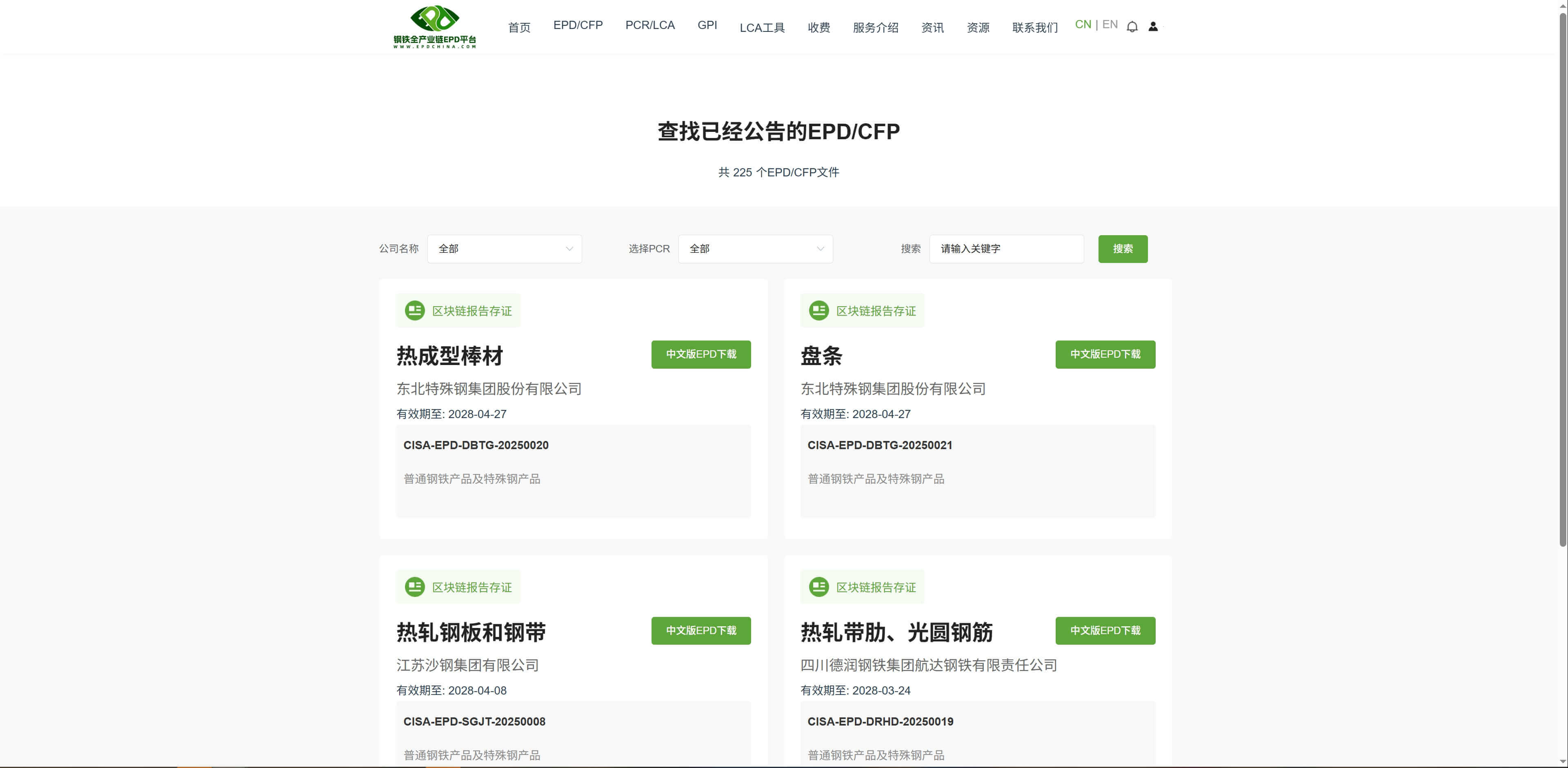Click blockchain certificate icon on 热成型棒材 card

coord(414,311)
